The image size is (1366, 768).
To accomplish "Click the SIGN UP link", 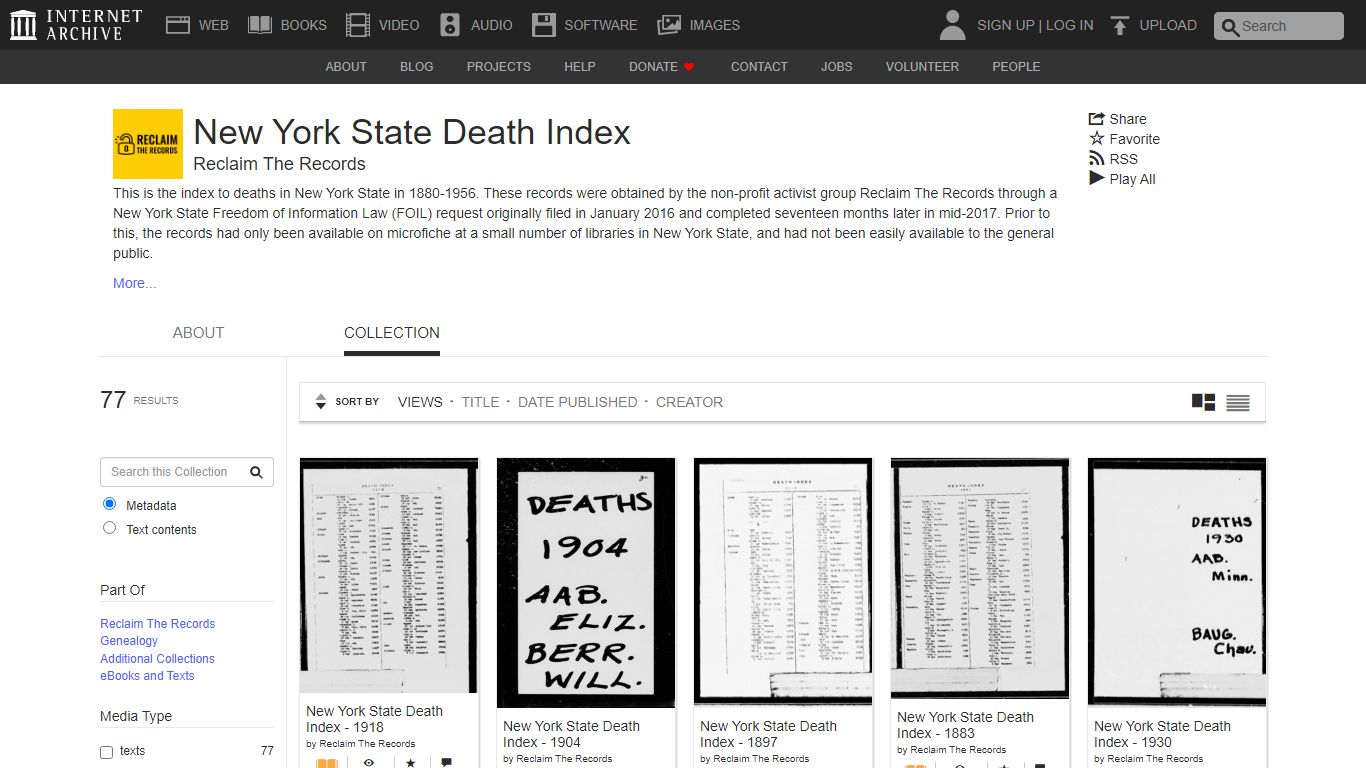I will tap(1005, 25).
